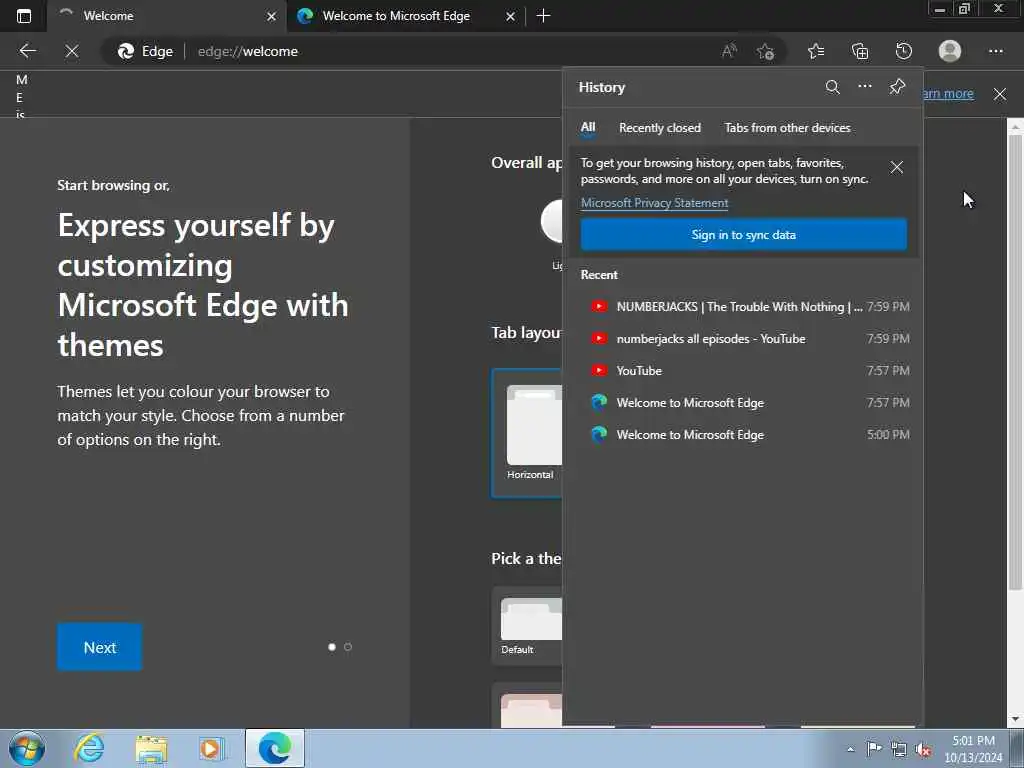Image resolution: width=1024 pixels, height=768 pixels.
Task: Select the All history tab
Action: point(588,127)
